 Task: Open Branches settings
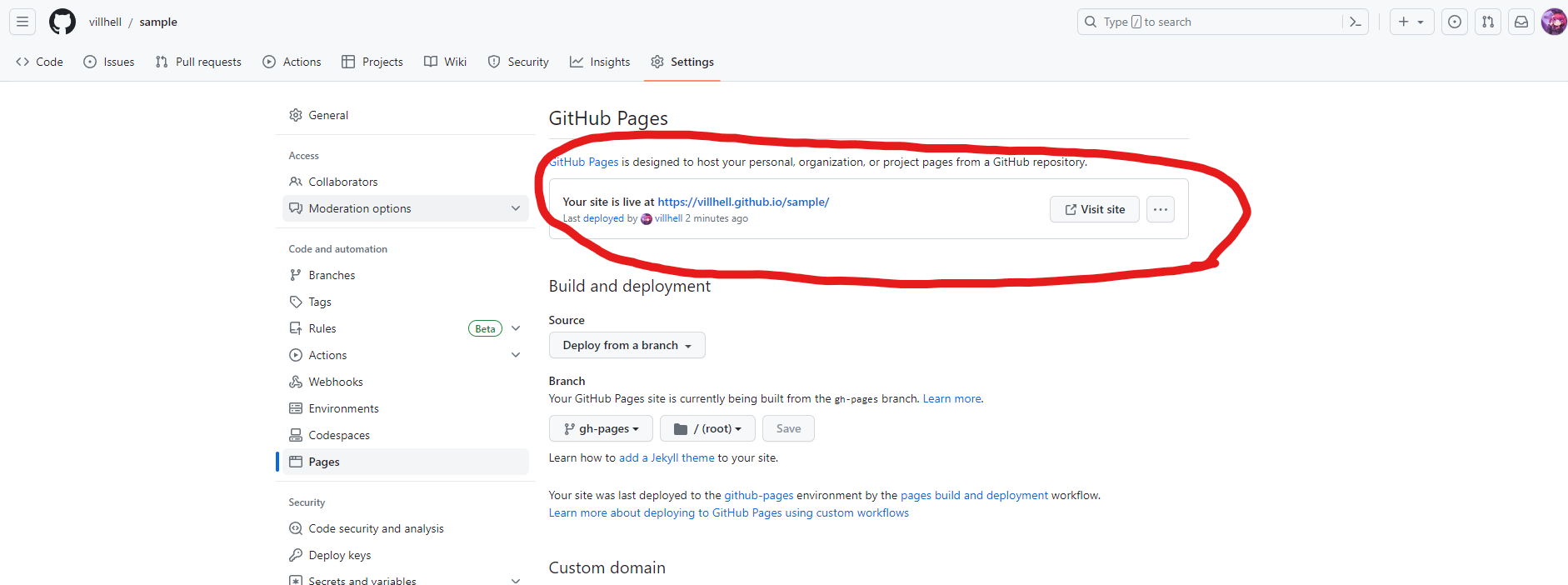click(406, 275)
